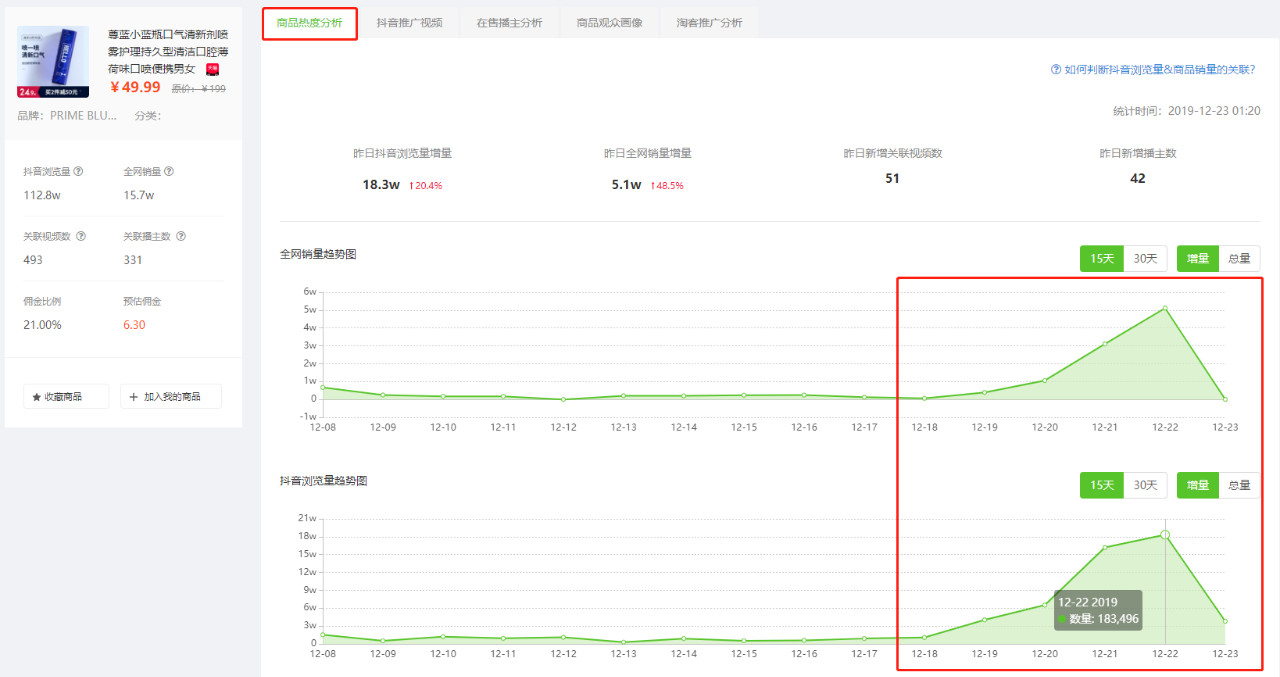Click the question icon before 如何判断抖音浏览量 link
The image size is (1280, 677).
pos(1055,70)
